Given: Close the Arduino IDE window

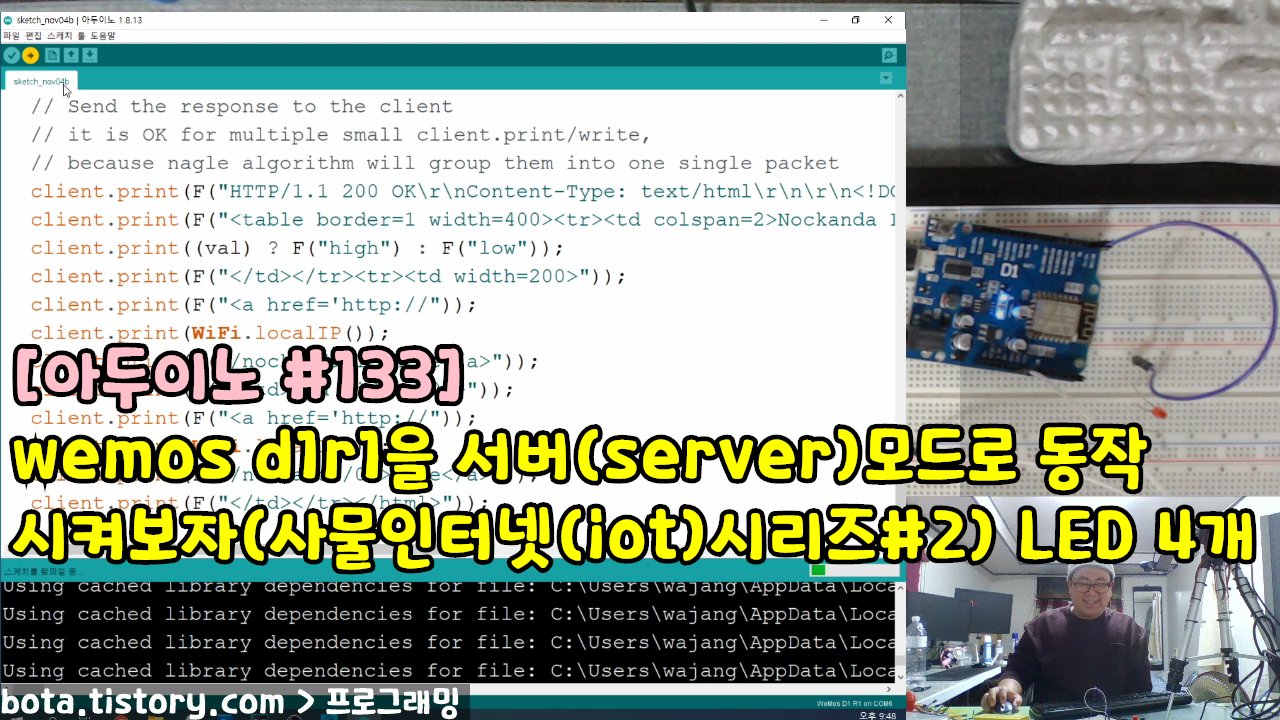Looking at the screenshot, I should (888, 20).
